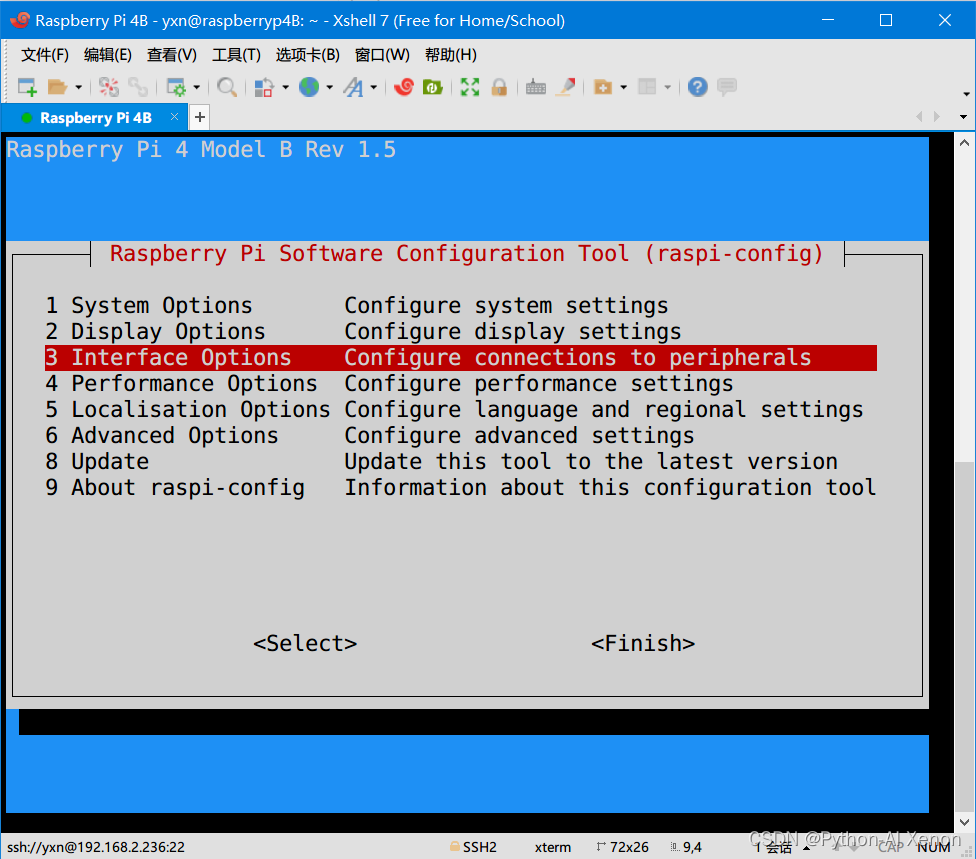Select 1 System Options in raspi-config

pyautogui.click(x=461, y=306)
